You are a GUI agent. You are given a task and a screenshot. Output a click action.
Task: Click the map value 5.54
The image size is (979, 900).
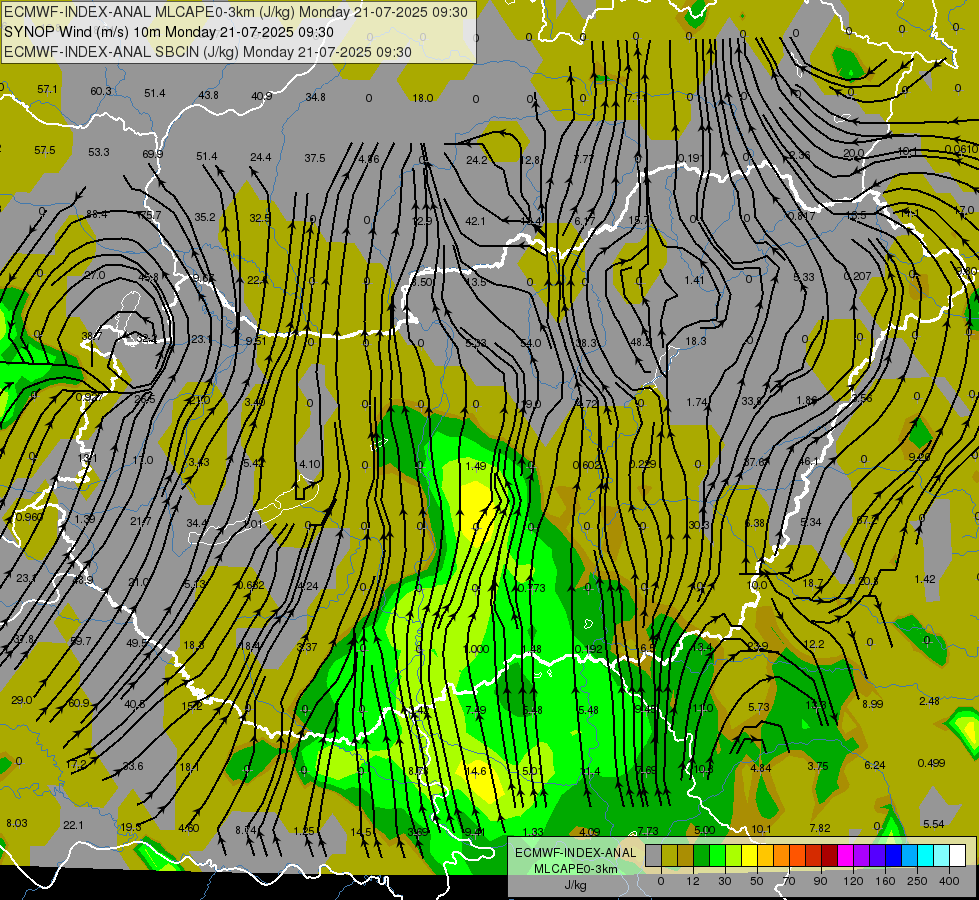[933, 824]
